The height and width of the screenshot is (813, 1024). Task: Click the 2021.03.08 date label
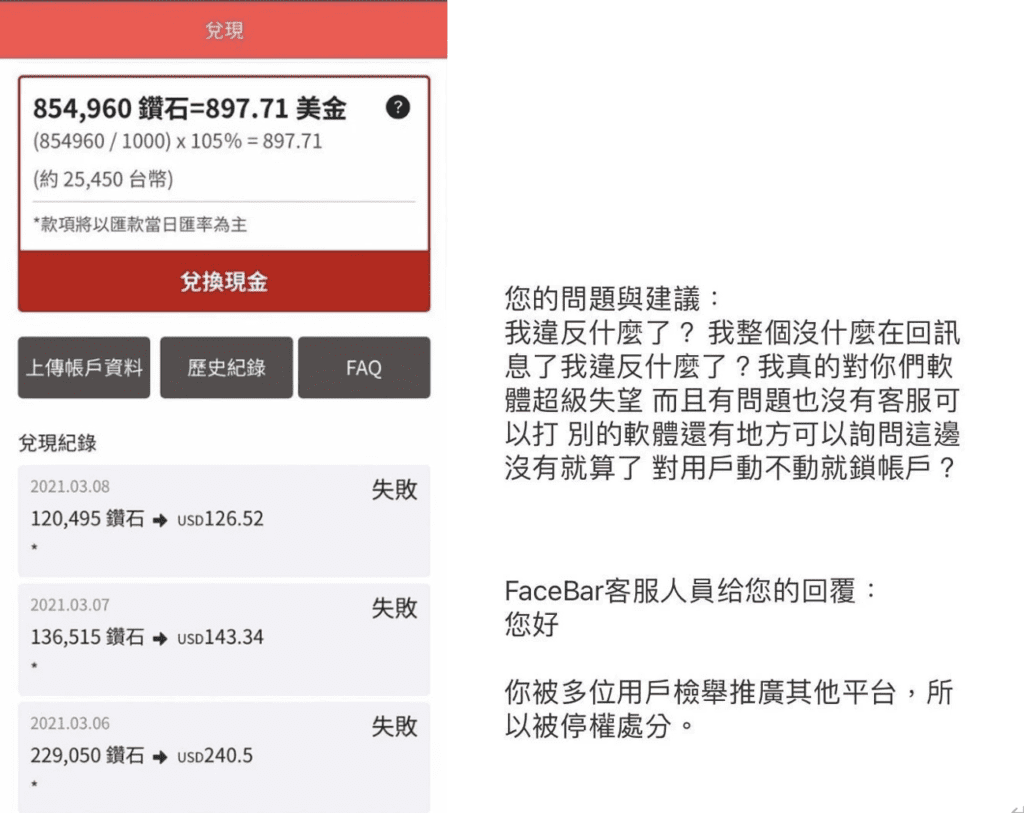tap(70, 487)
